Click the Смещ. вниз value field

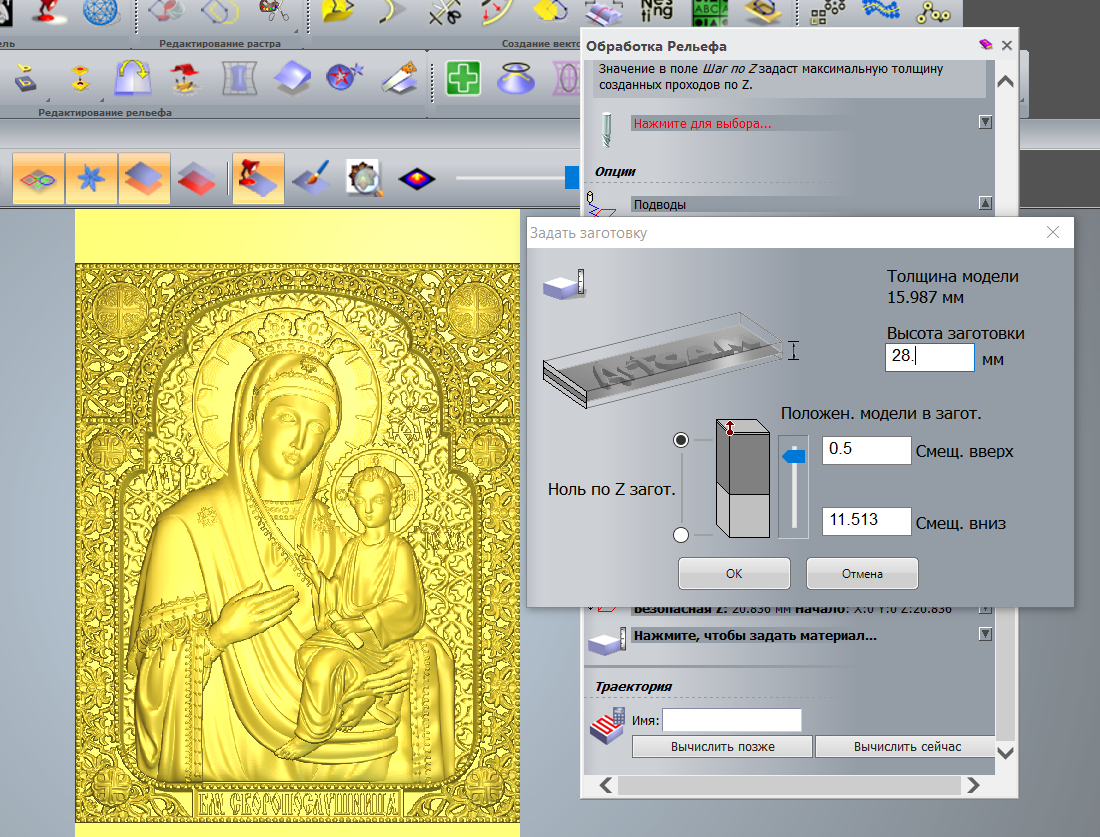(866, 521)
